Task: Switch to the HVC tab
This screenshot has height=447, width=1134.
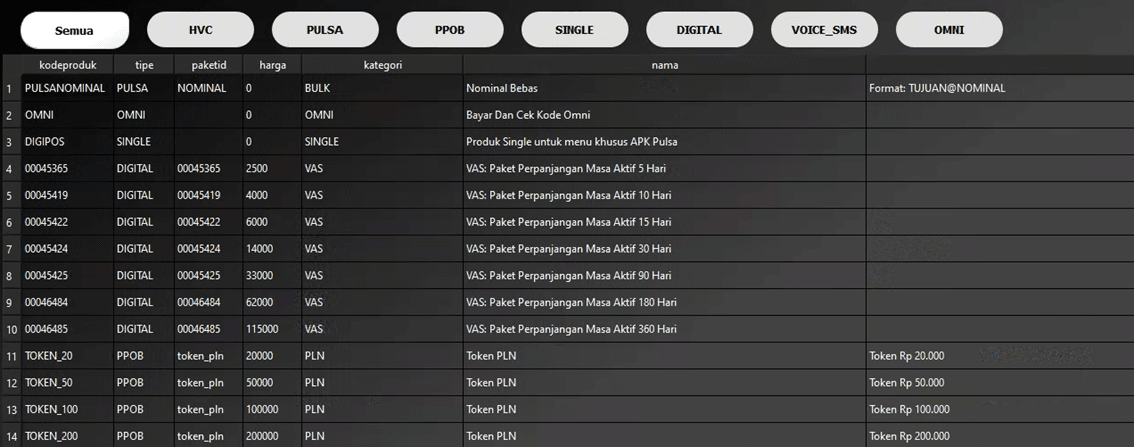Action: [200, 30]
